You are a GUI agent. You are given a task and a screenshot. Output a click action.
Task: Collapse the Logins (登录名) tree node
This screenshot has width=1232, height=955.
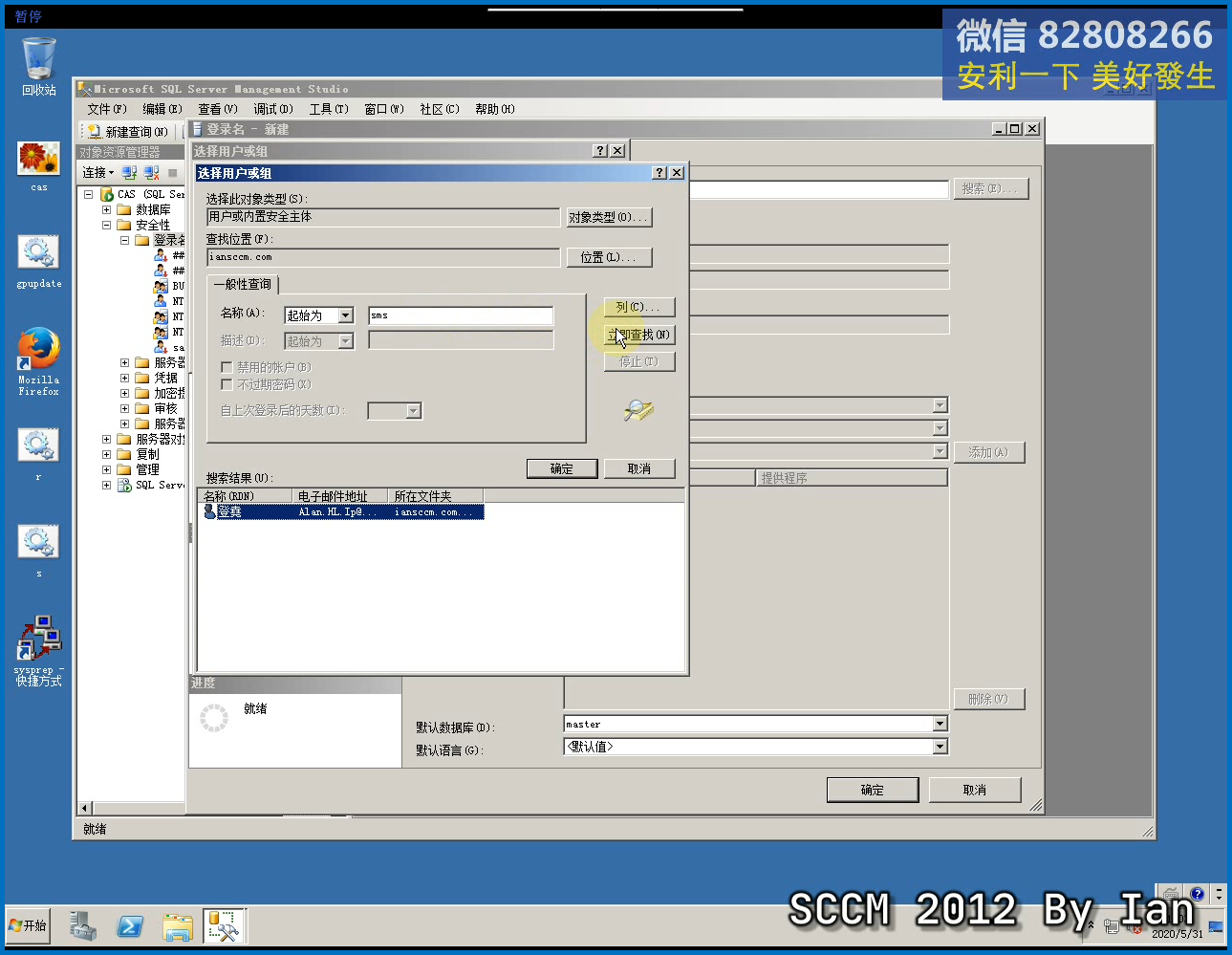click(125, 241)
